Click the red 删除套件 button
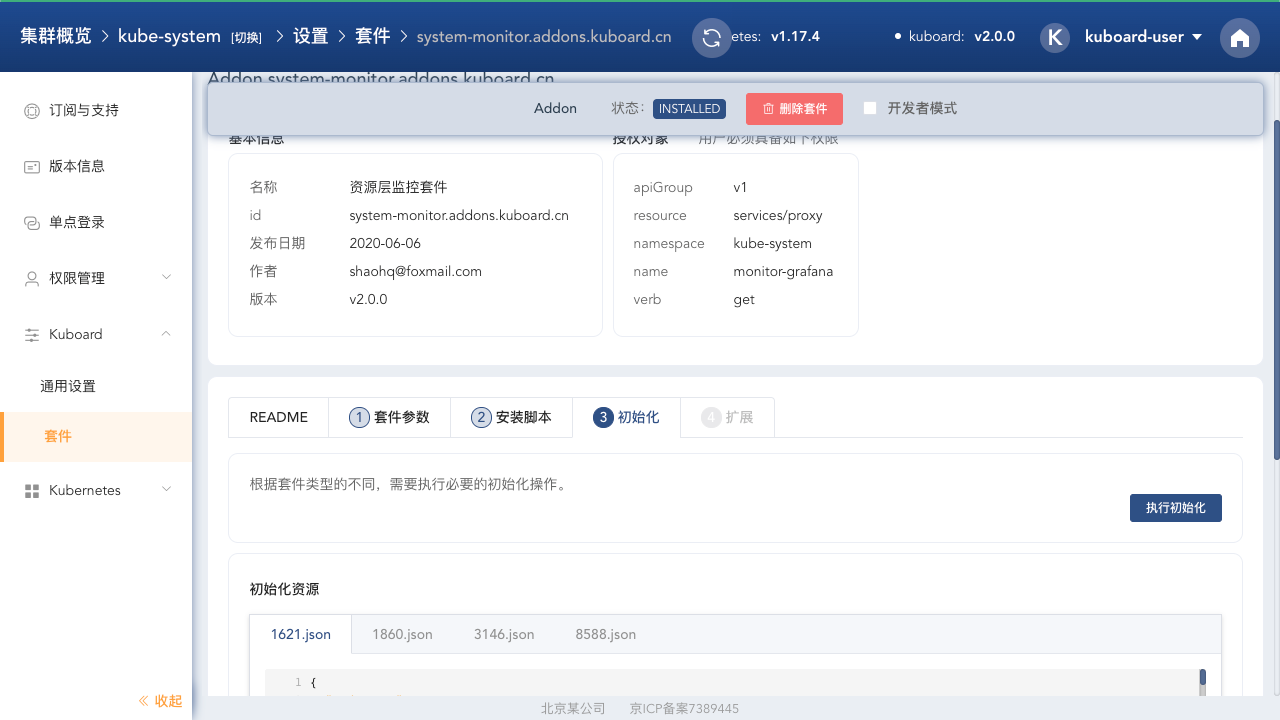1280x720 pixels. (794, 108)
